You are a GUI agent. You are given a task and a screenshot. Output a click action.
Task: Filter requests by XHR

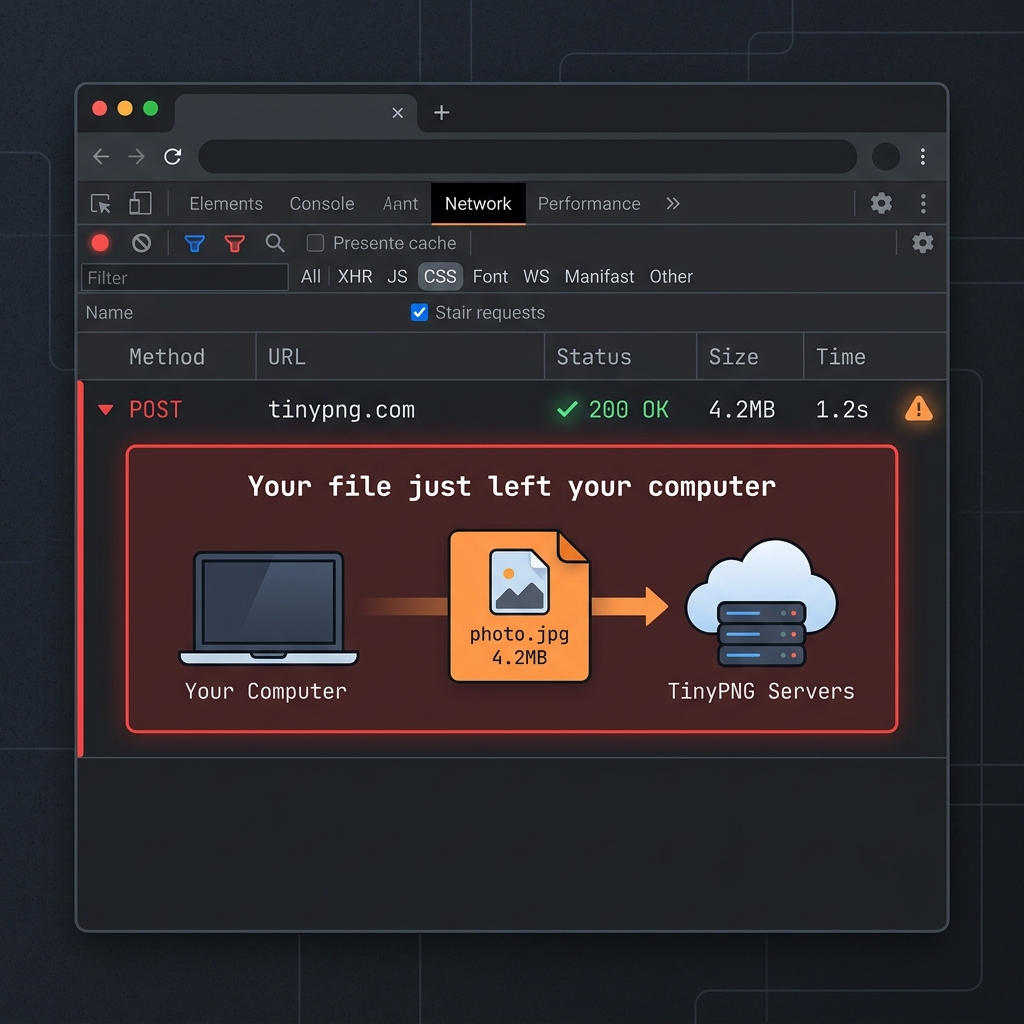[355, 276]
